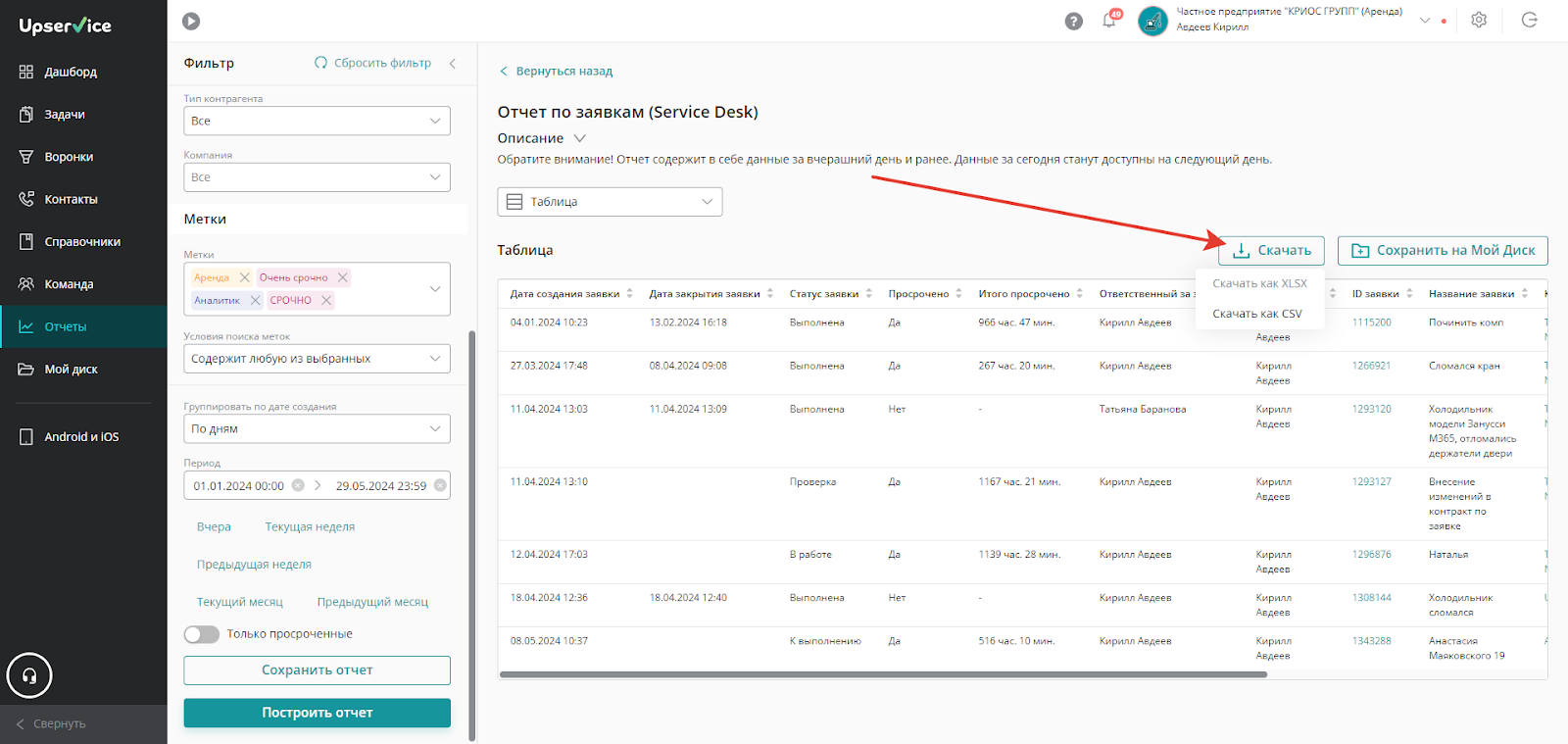Toggle 'Только просроченные' switch
Screen dimensions: 1568x744
click(x=202, y=634)
